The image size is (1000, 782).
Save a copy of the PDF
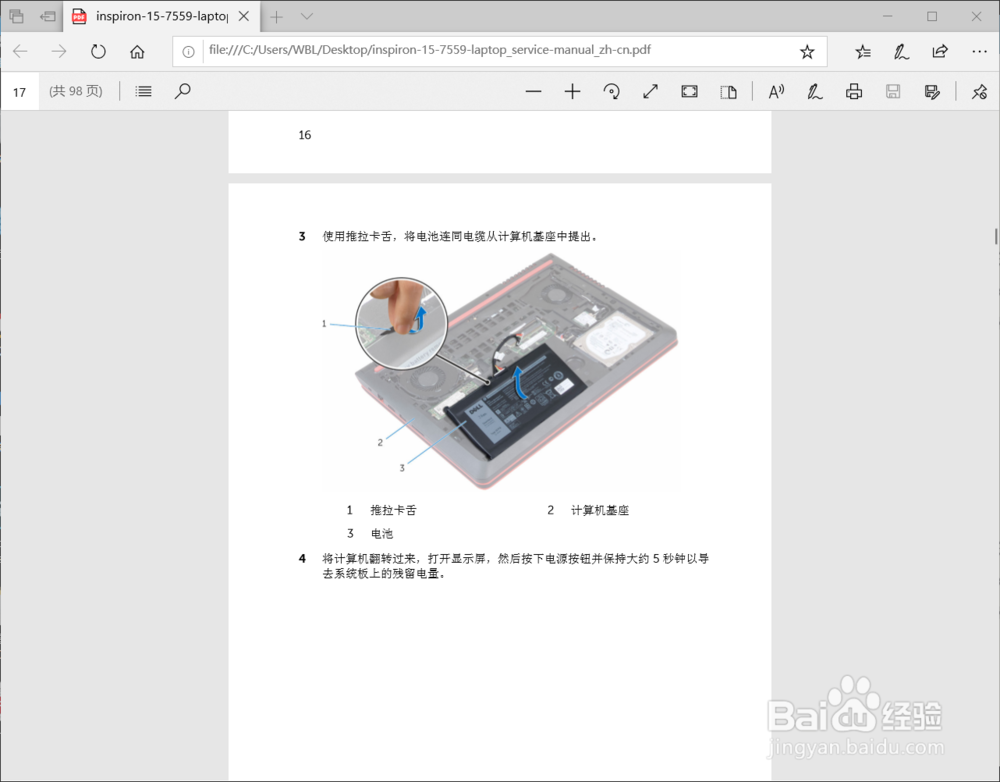892,91
